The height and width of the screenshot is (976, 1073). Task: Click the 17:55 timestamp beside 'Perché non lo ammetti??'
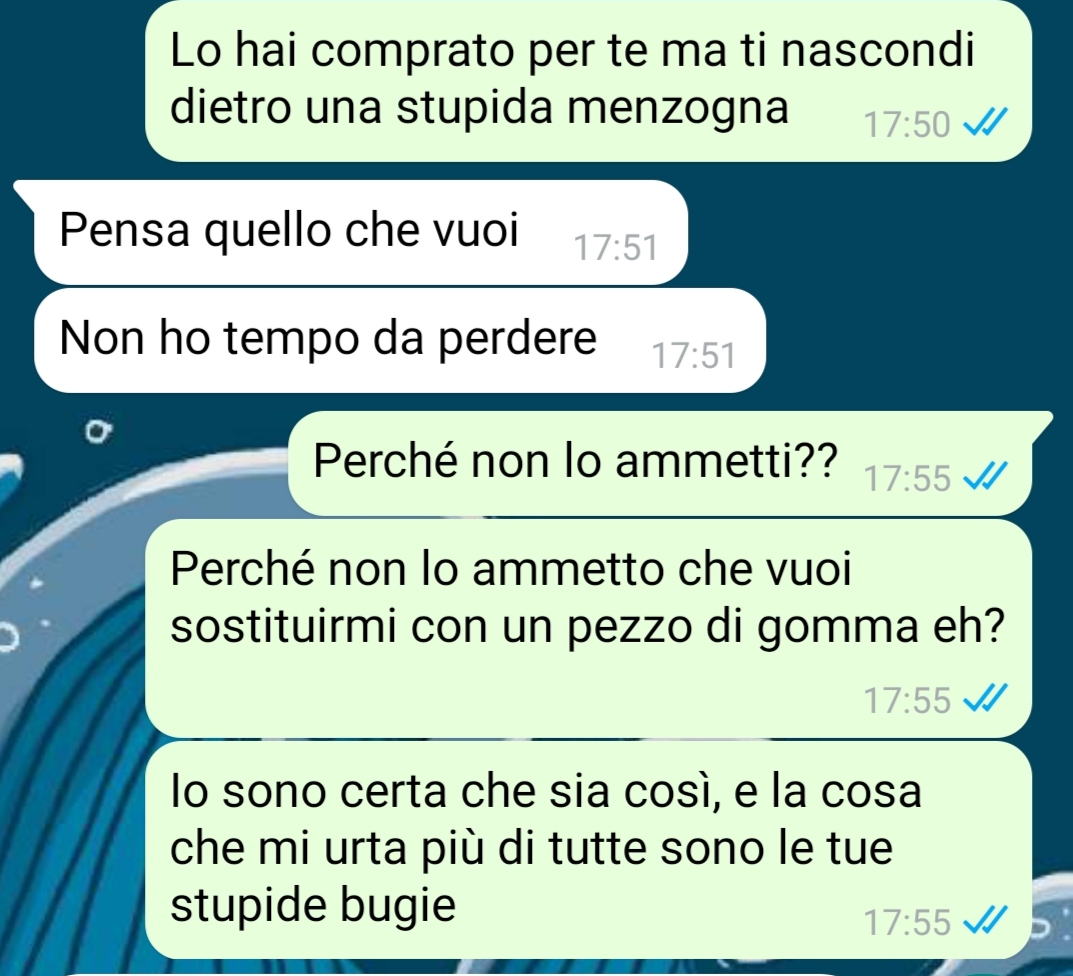(907, 478)
